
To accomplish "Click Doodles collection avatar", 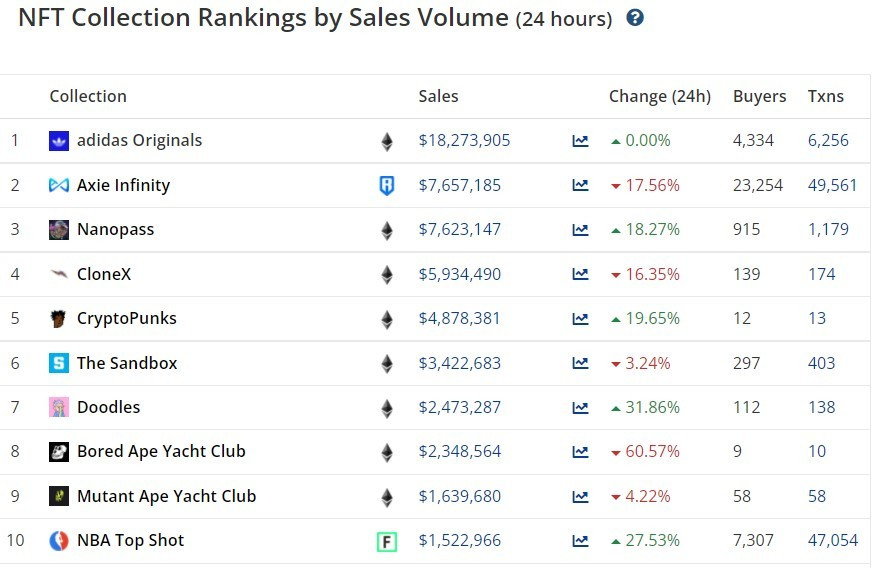I will point(59,408).
